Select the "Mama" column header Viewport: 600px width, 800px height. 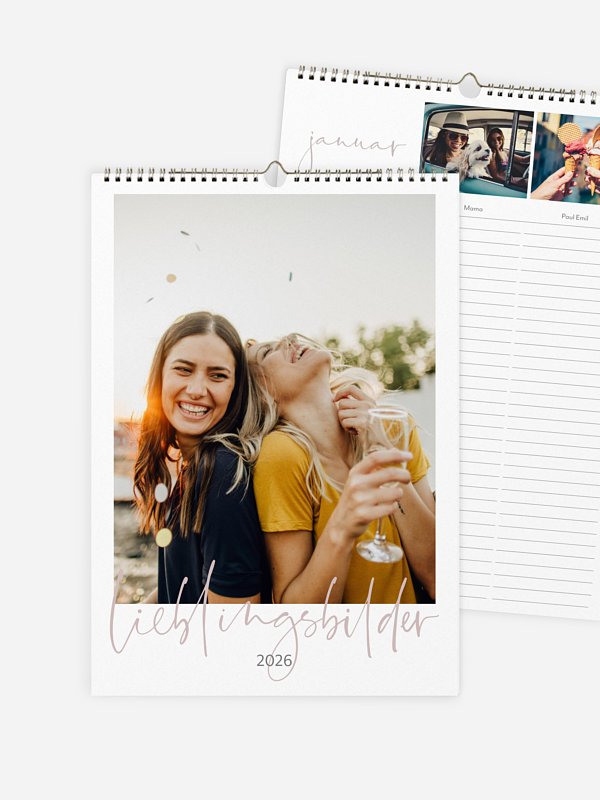(x=473, y=208)
